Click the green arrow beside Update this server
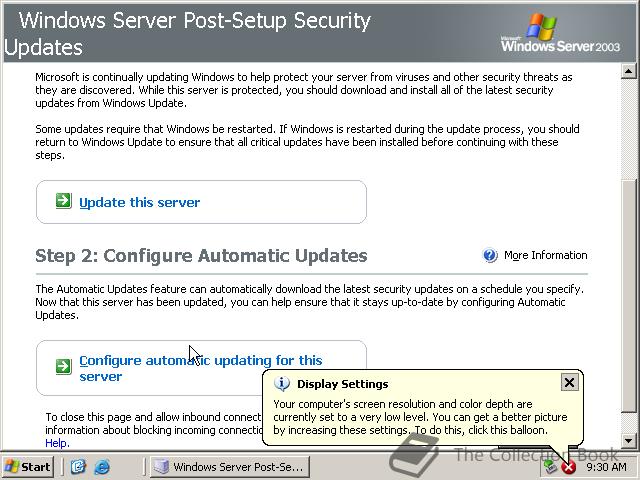Image resolution: width=640 pixels, height=480 pixels. point(64,201)
